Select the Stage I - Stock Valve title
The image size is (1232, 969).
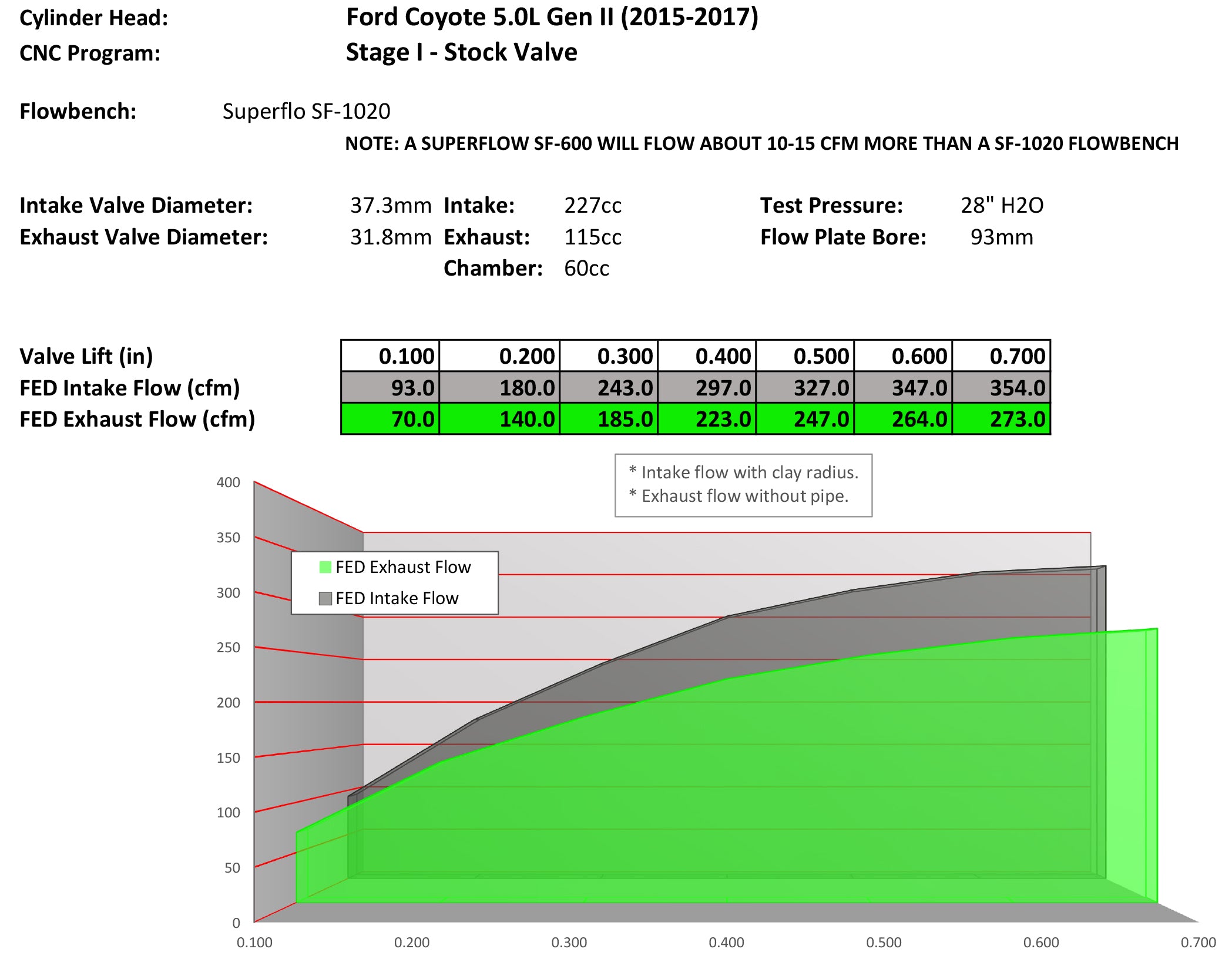click(x=461, y=52)
